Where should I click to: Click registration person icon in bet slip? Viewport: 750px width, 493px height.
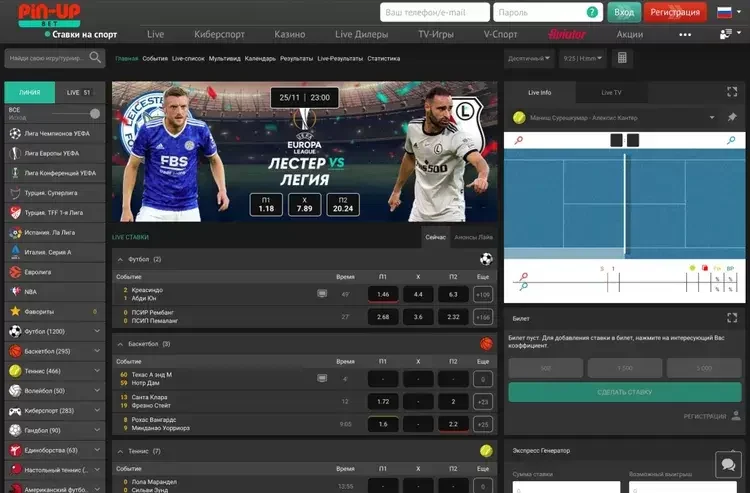tap(736, 416)
